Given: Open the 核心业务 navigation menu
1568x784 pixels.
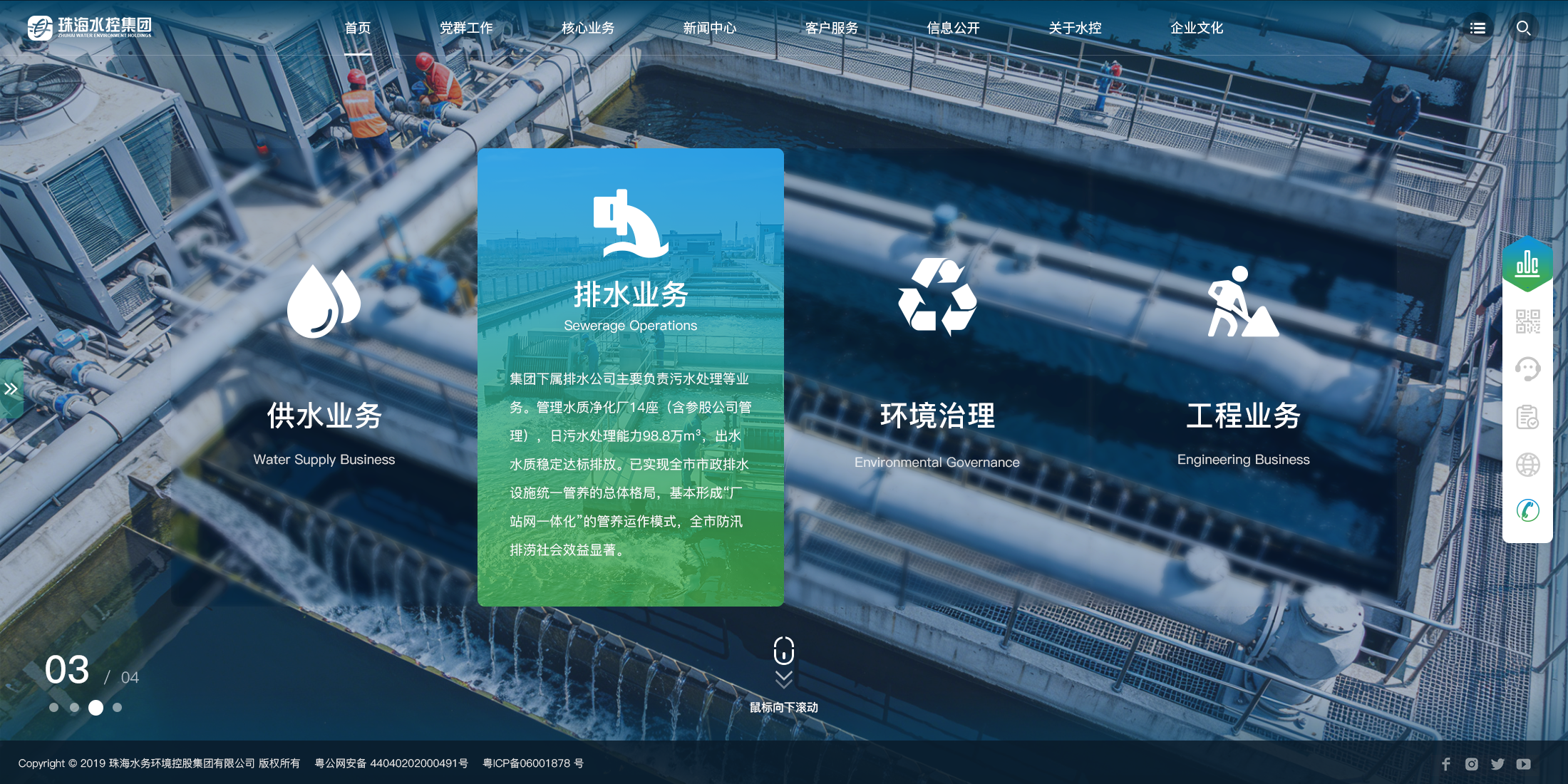Looking at the screenshot, I should [587, 28].
